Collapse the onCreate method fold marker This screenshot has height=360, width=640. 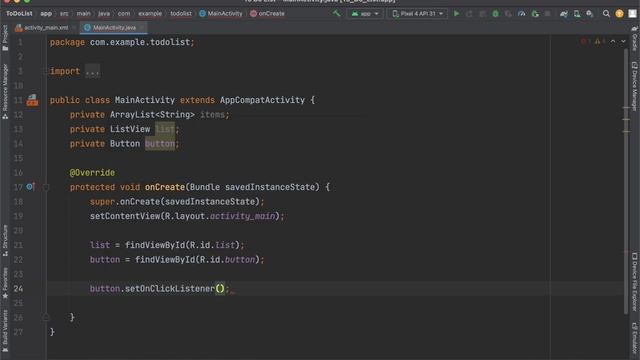click(46, 187)
